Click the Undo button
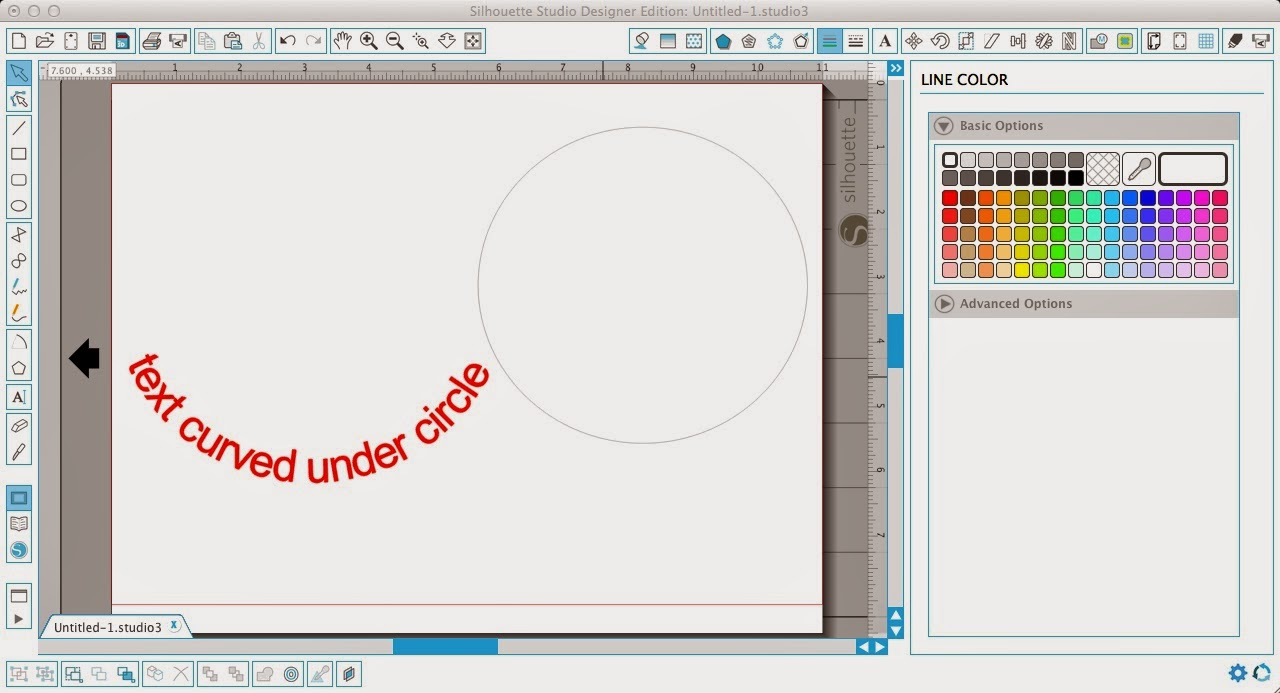1280x693 pixels. tap(289, 41)
